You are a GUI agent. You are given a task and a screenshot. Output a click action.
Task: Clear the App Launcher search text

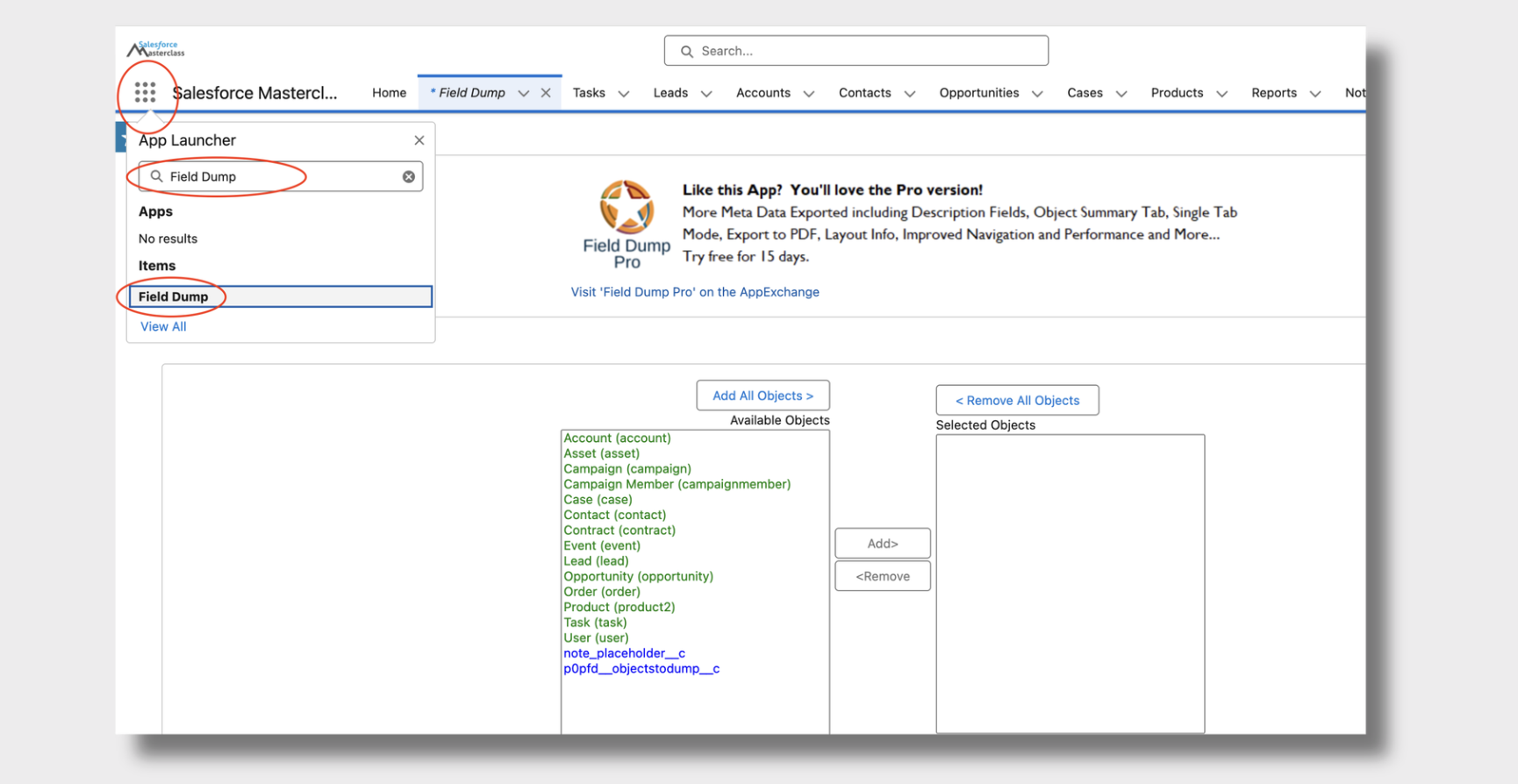(409, 176)
